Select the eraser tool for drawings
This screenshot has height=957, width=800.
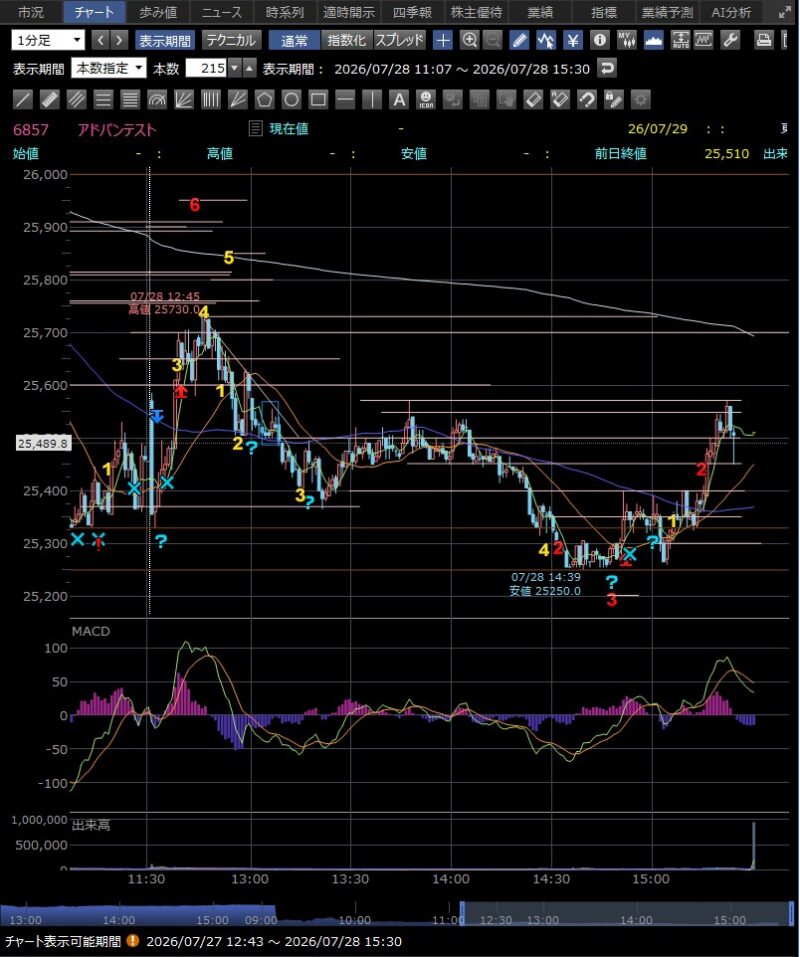(533, 99)
